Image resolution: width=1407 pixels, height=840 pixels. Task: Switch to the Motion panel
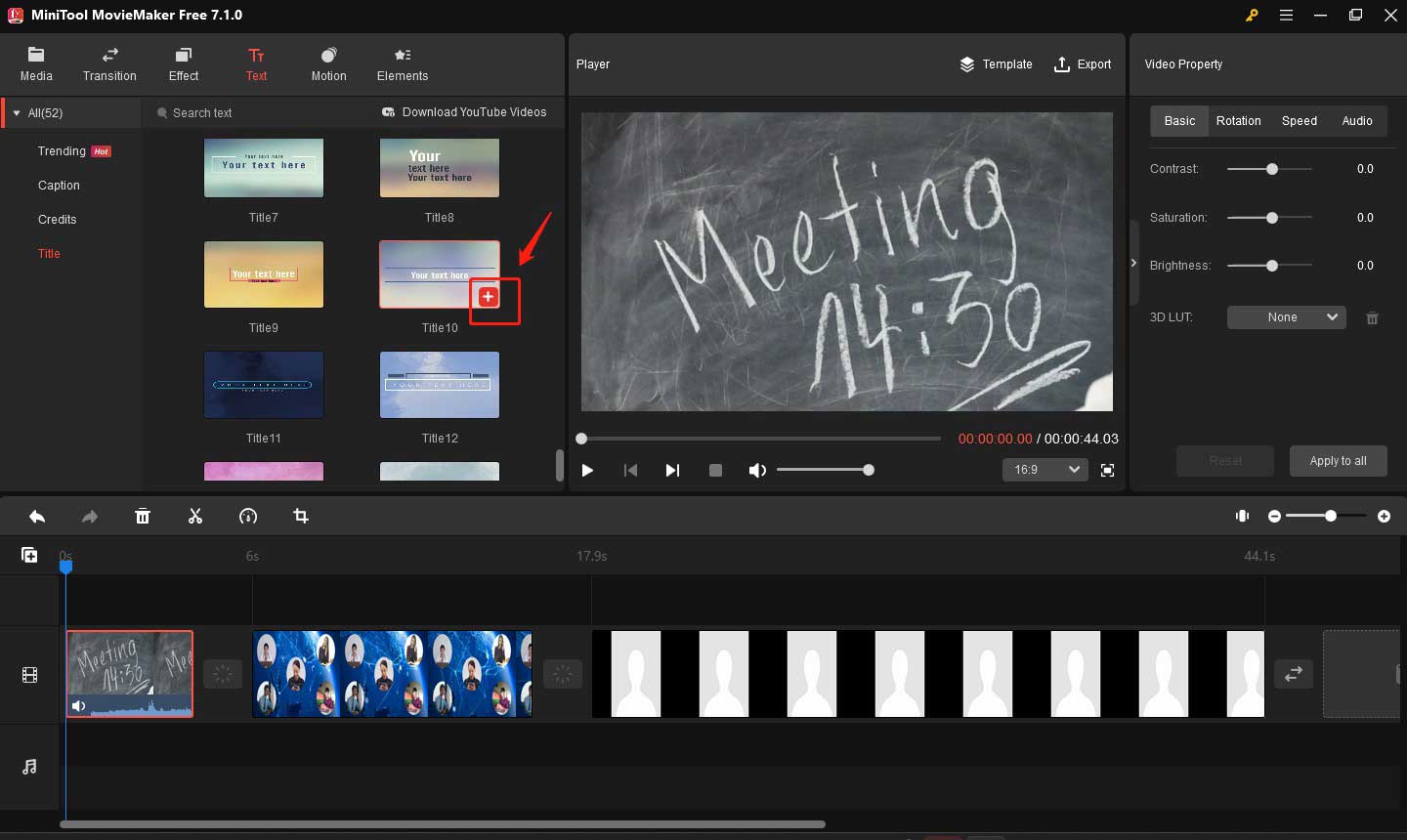pos(328,63)
